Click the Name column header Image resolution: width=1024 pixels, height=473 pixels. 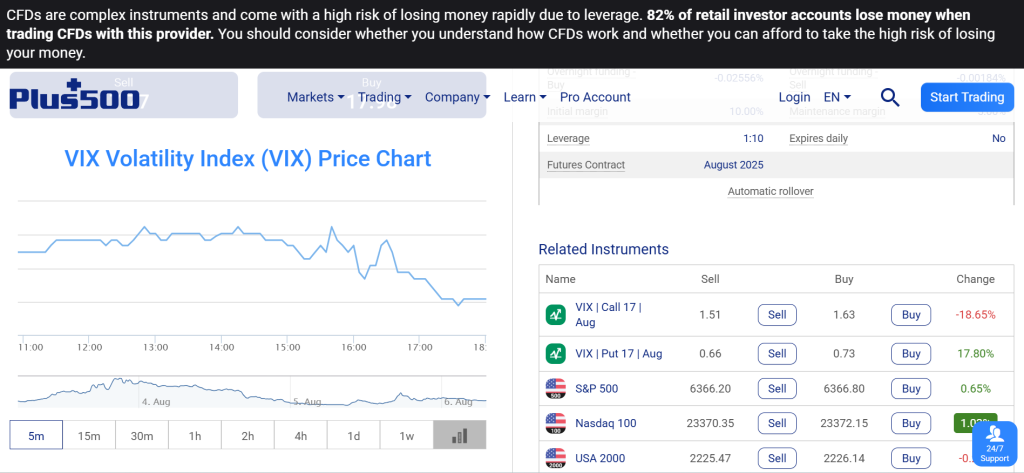click(560, 279)
